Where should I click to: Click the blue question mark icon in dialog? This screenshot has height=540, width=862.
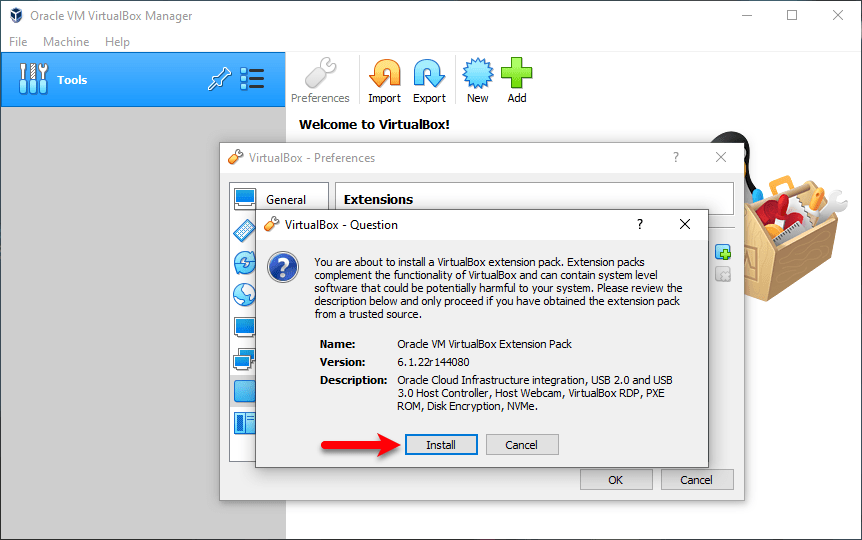pyautogui.click(x=283, y=267)
